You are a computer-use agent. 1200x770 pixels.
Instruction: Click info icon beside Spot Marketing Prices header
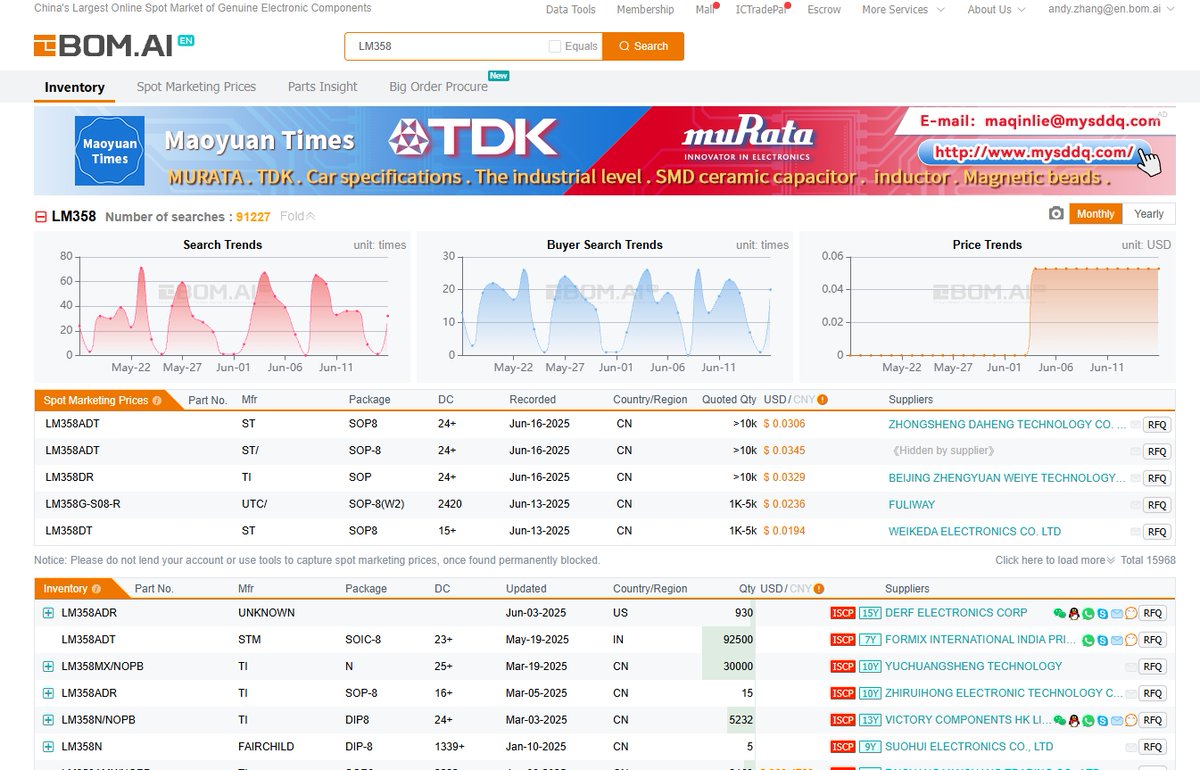157,400
